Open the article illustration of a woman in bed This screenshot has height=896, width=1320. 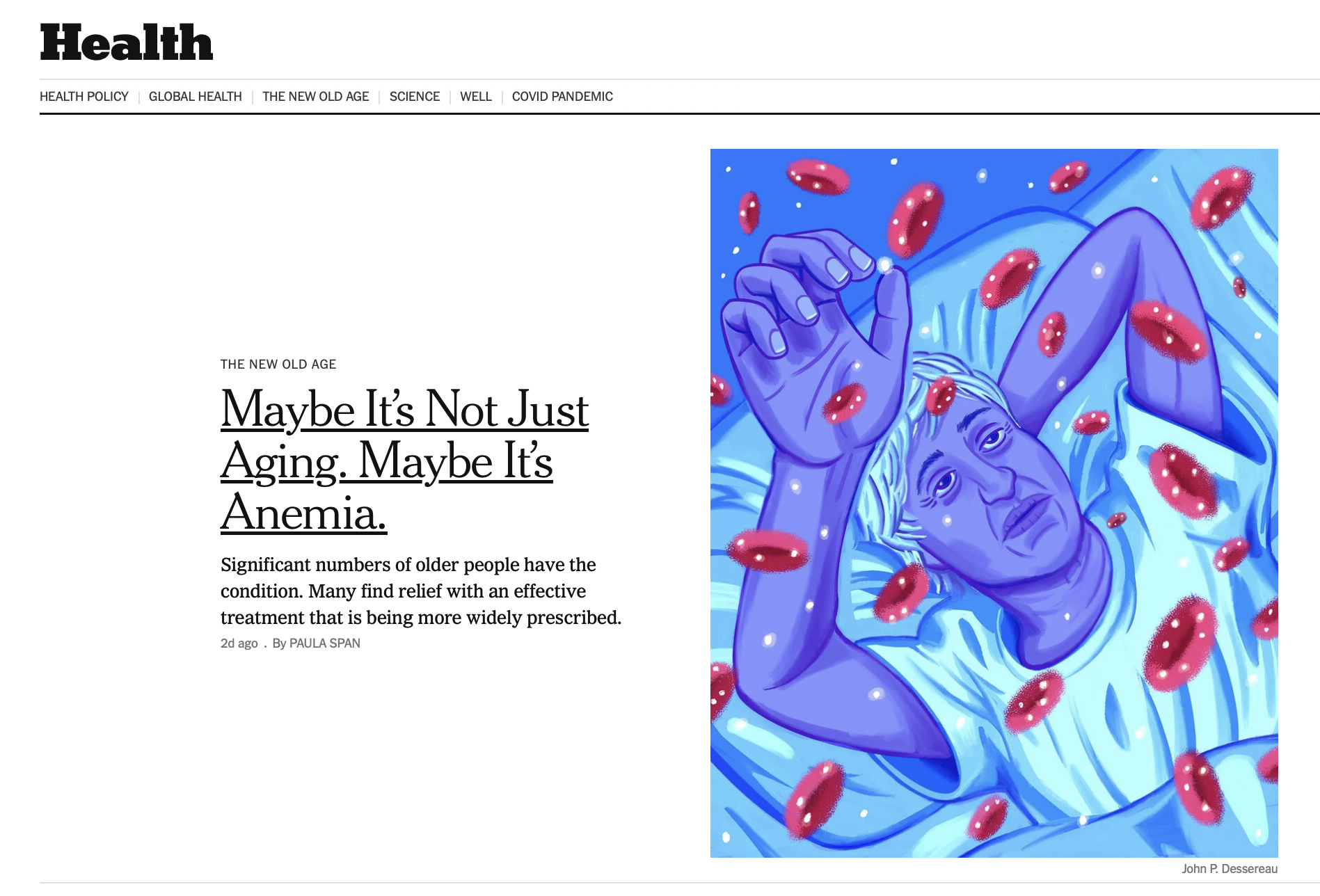994,503
